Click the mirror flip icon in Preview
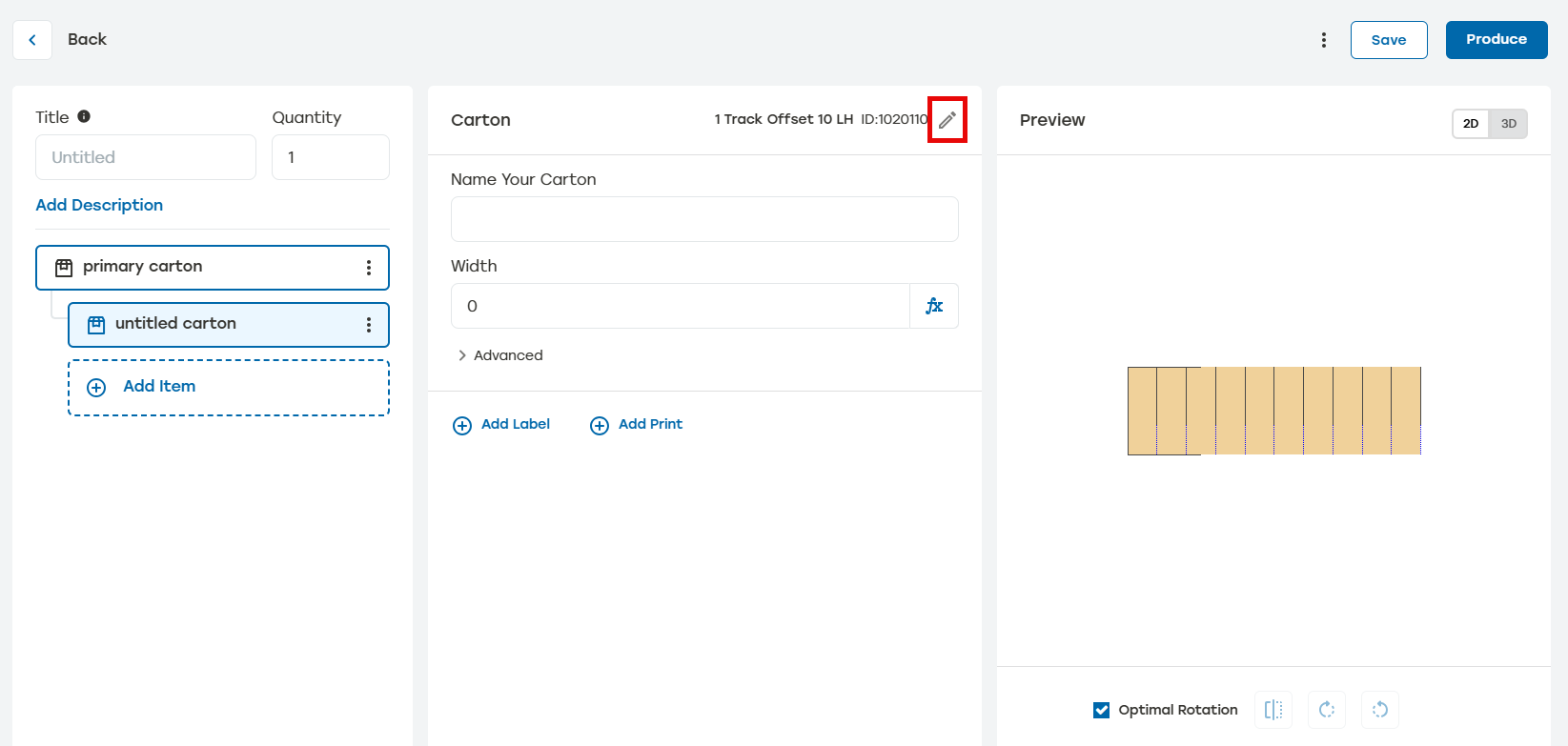Image resolution: width=1568 pixels, height=746 pixels. click(1273, 710)
